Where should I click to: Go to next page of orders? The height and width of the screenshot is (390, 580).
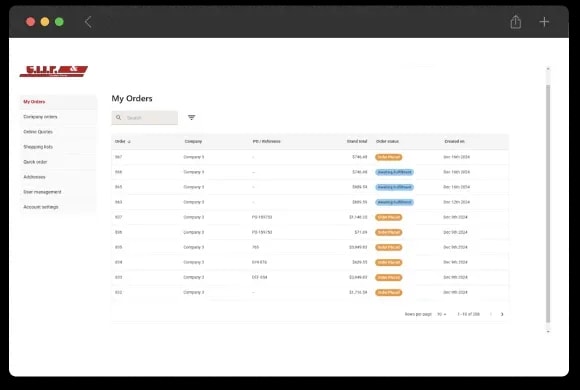[502, 314]
